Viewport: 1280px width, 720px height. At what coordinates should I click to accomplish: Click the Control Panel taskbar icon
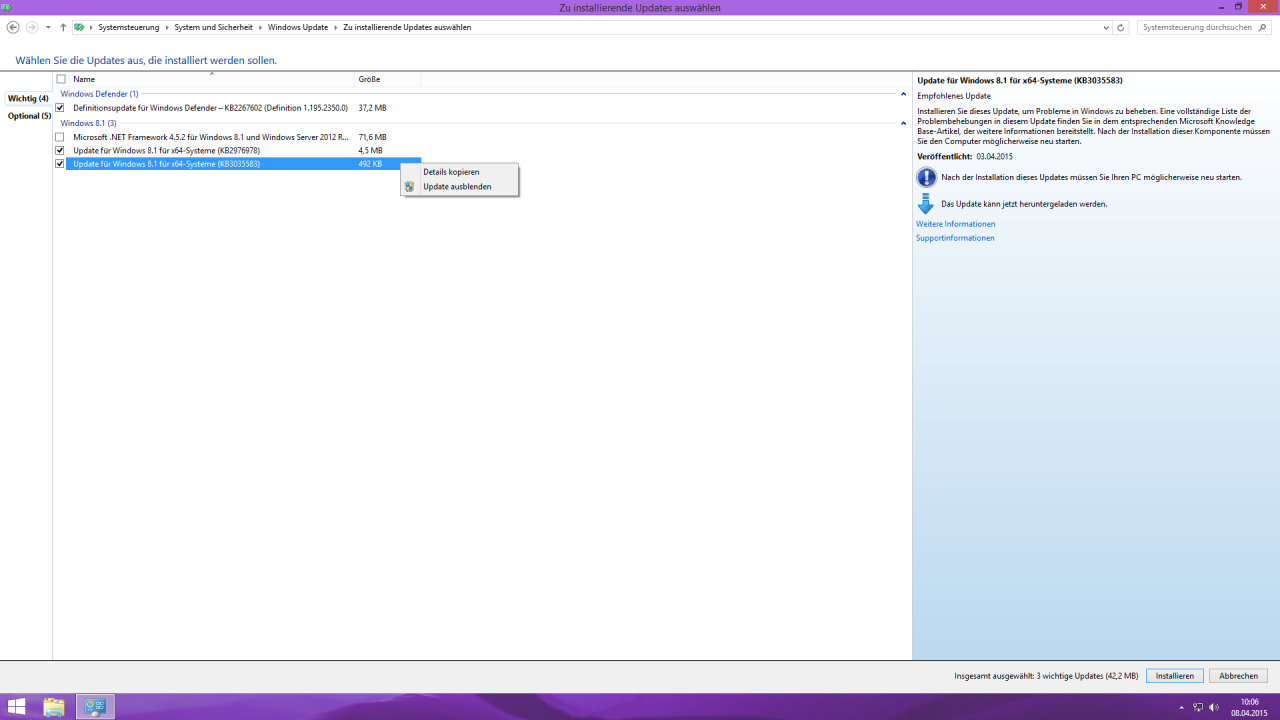tap(96, 707)
